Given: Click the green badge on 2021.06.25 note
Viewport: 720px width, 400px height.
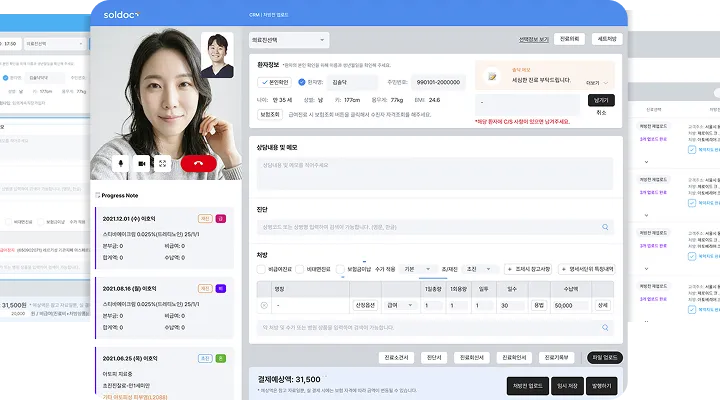Looking at the screenshot, I should tap(220, 358).
